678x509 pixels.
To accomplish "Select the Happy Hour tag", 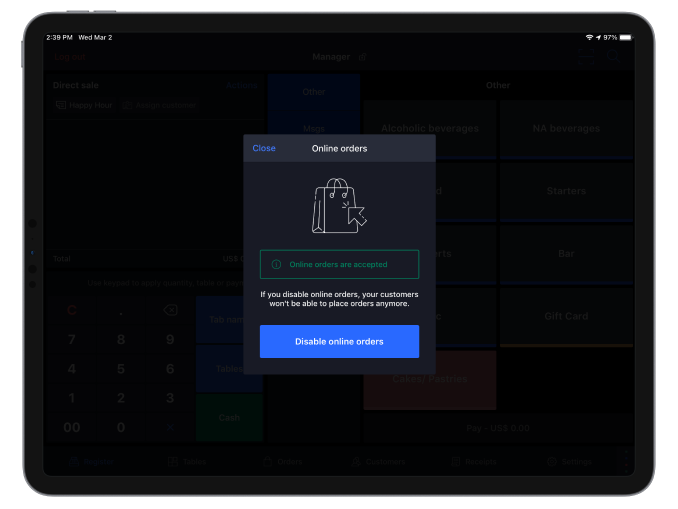I will (85, 105).
